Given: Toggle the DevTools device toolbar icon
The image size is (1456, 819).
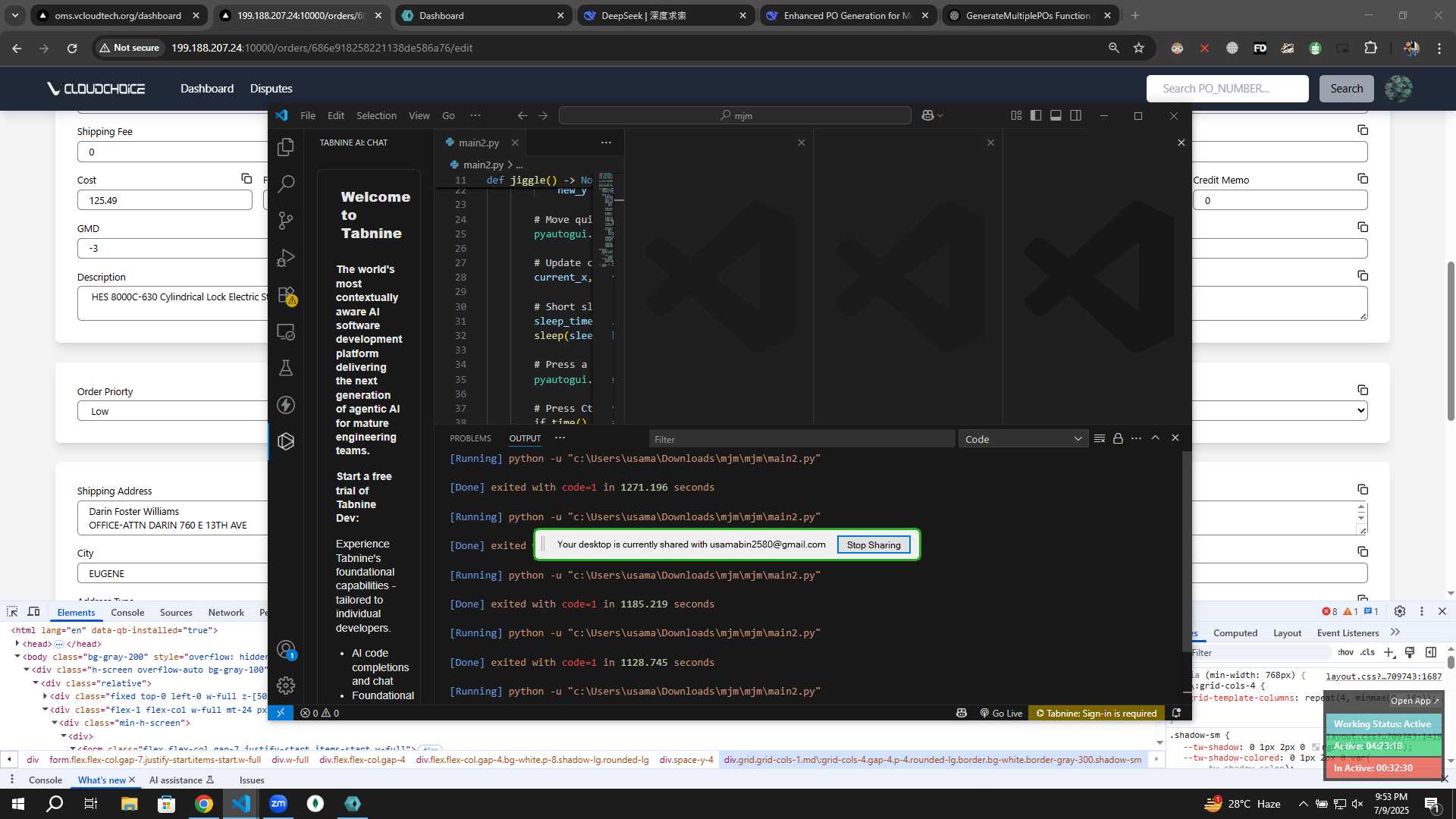Looking at the screenshot, I should (x=33, y=611).
